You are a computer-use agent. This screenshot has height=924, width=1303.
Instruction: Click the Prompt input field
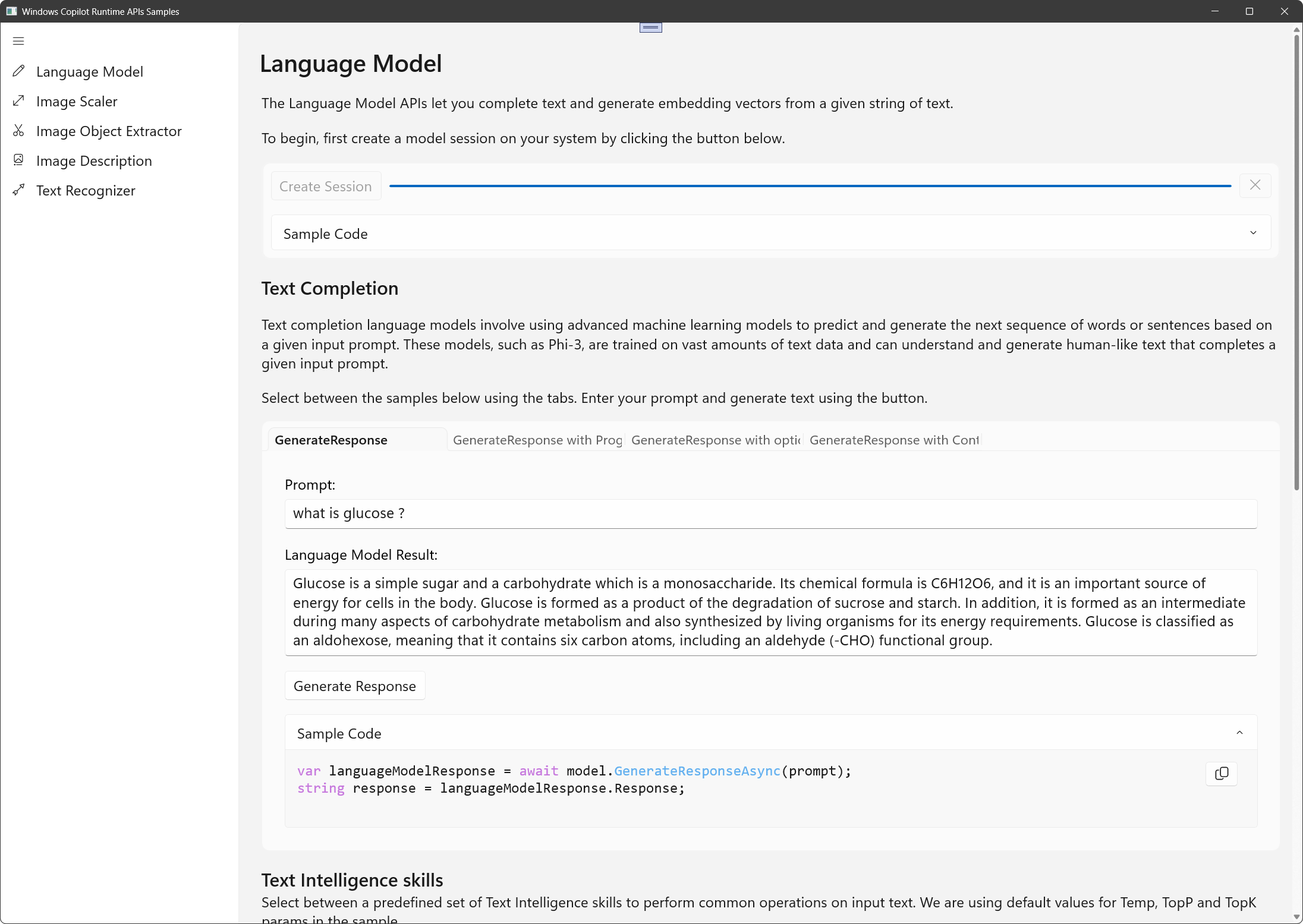point(770,513)
